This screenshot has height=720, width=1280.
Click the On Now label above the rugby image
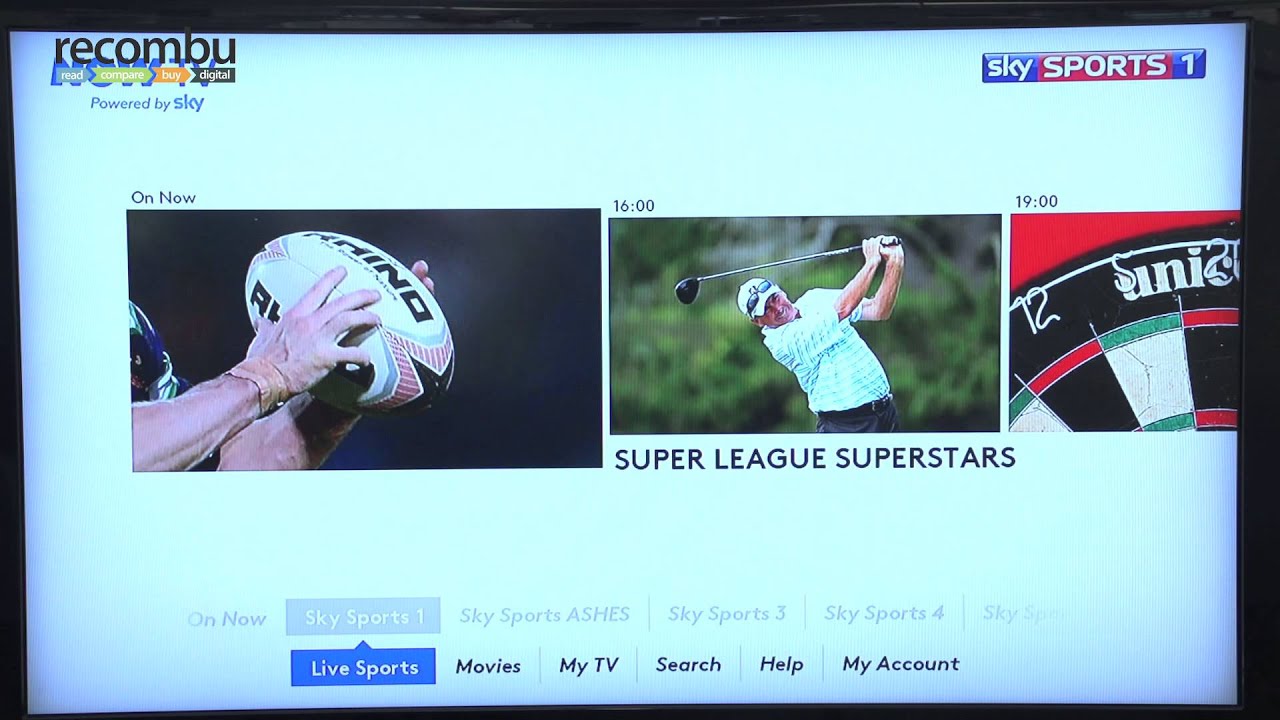tap(163, 198)
